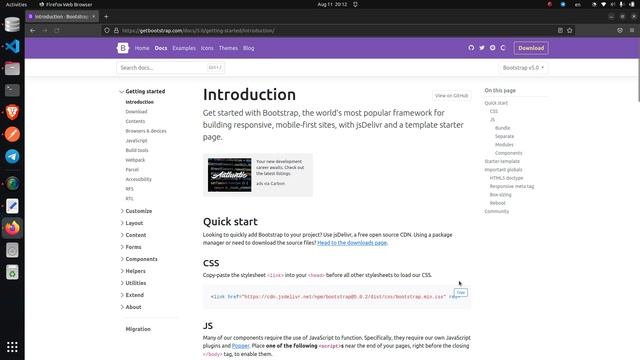Collapse the Getting started section

tap(143, 91)
